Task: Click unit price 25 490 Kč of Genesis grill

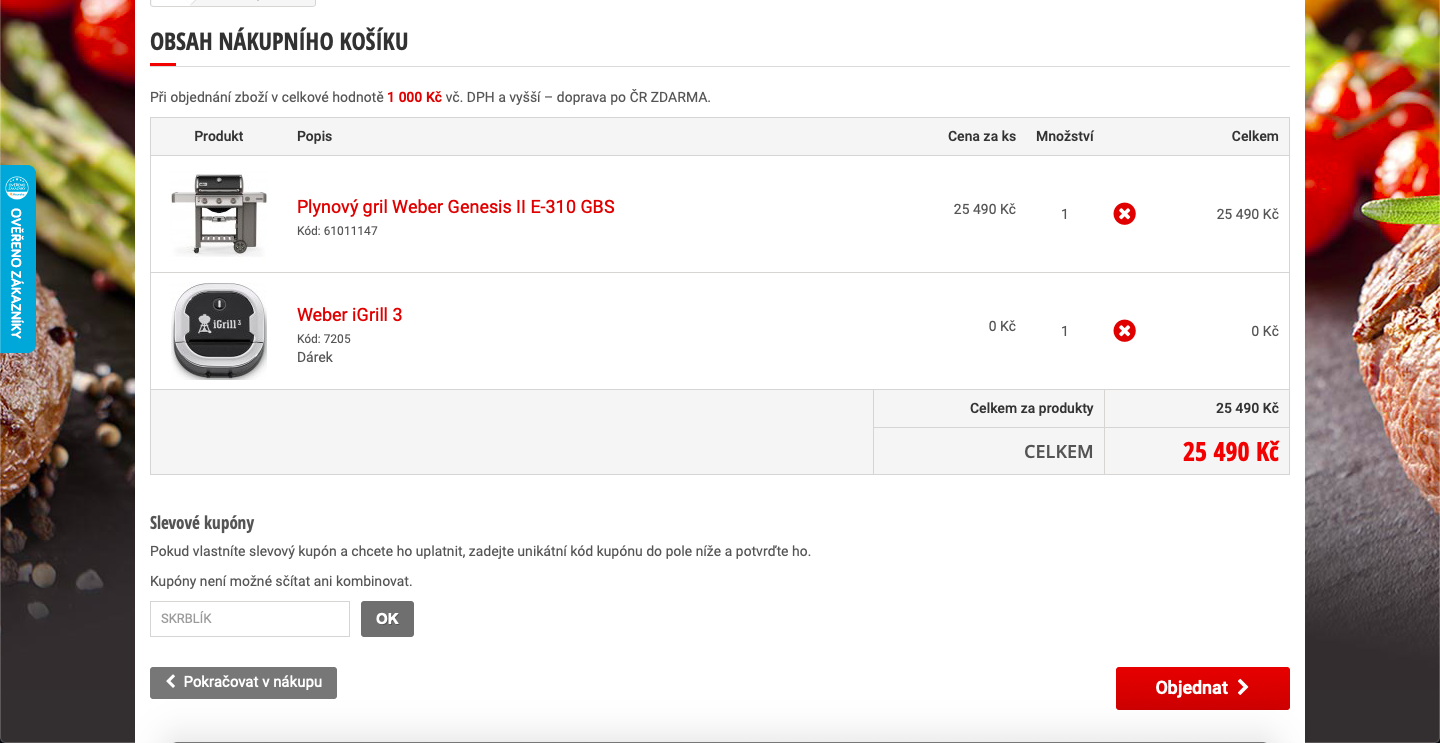Action: pyautogui.click(x=985, y=209)
